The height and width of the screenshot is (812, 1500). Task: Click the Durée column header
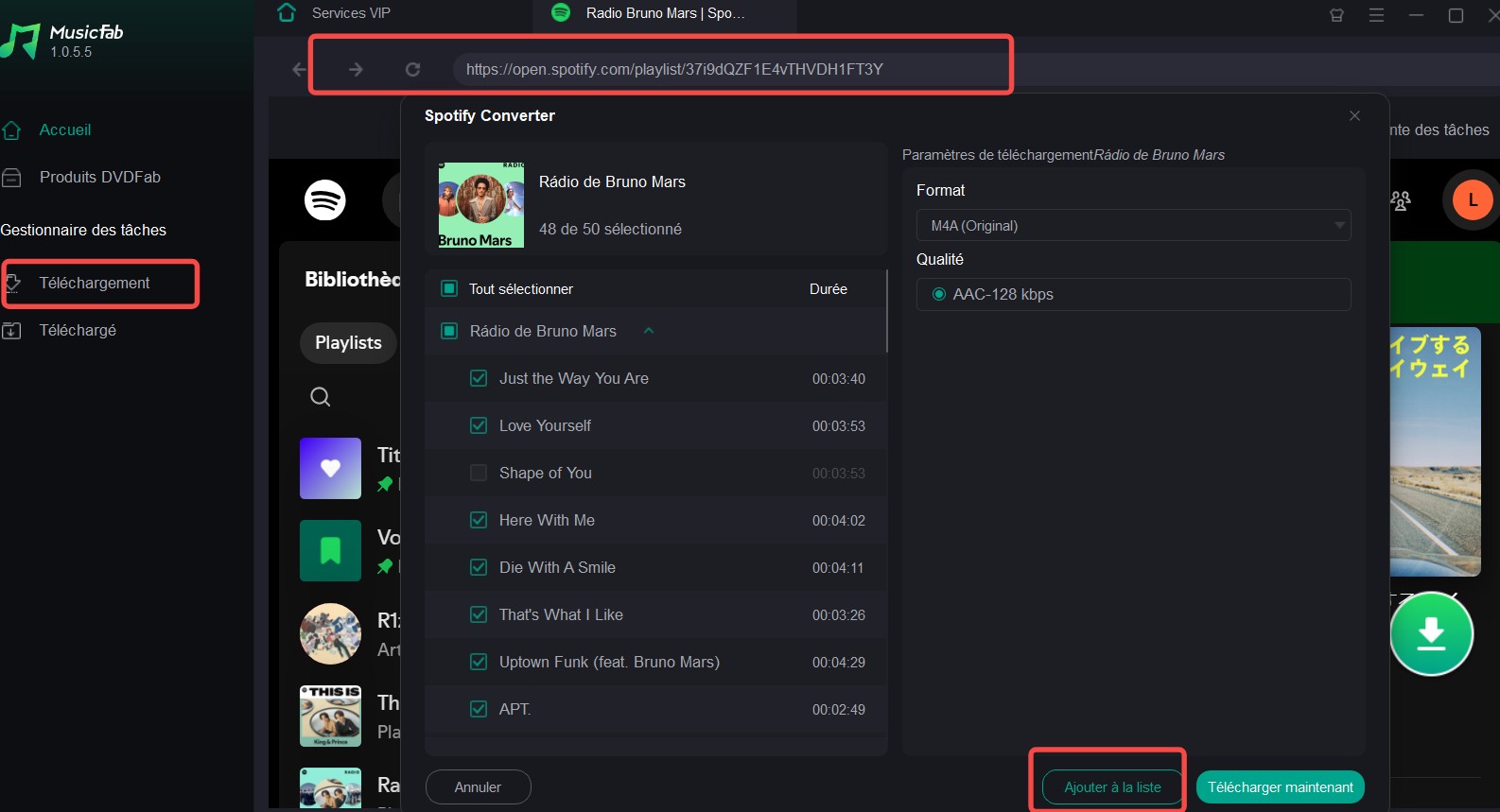tap(828, 288)
